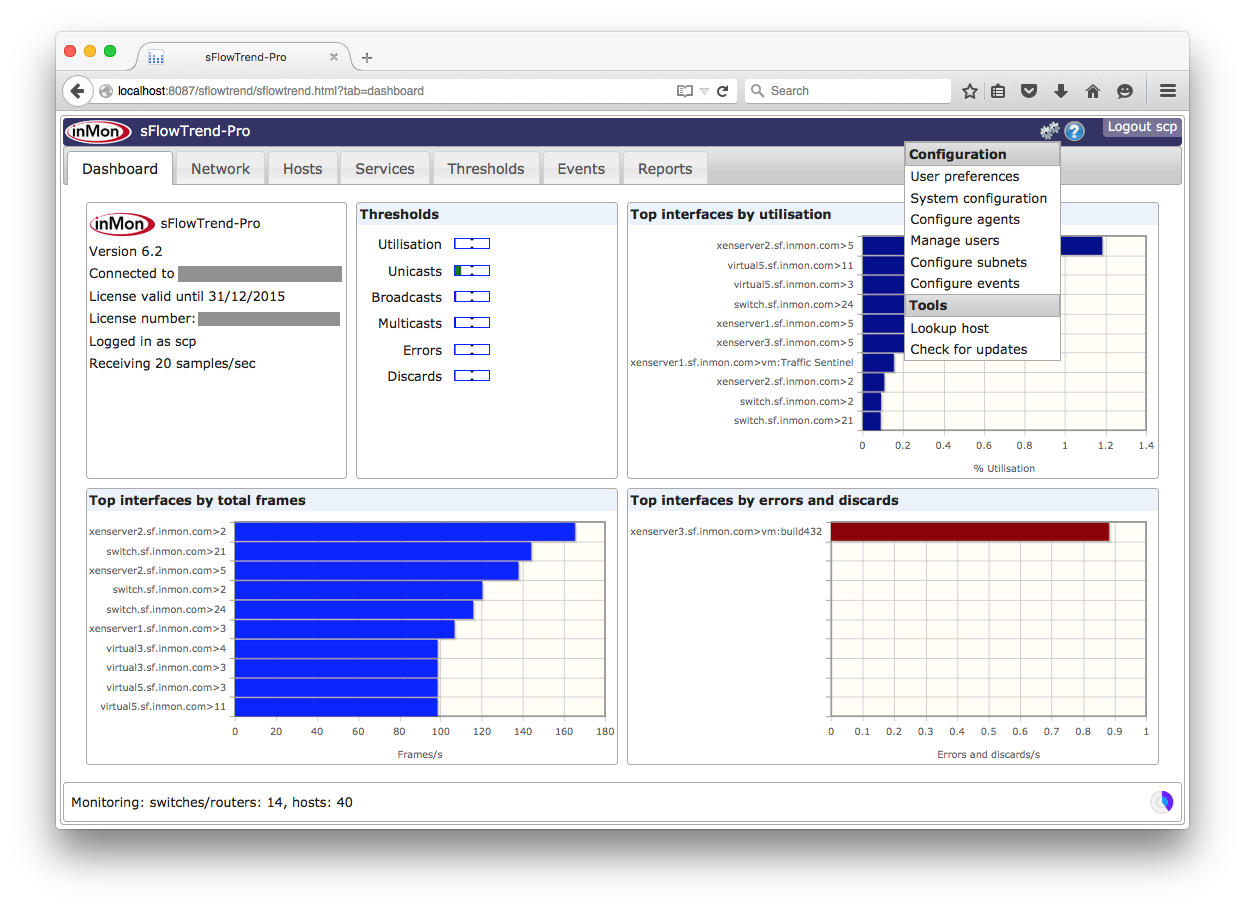
Task: Click the Multicasts threshold gauge
Action: pyautogui.click(x=472, y=323)
